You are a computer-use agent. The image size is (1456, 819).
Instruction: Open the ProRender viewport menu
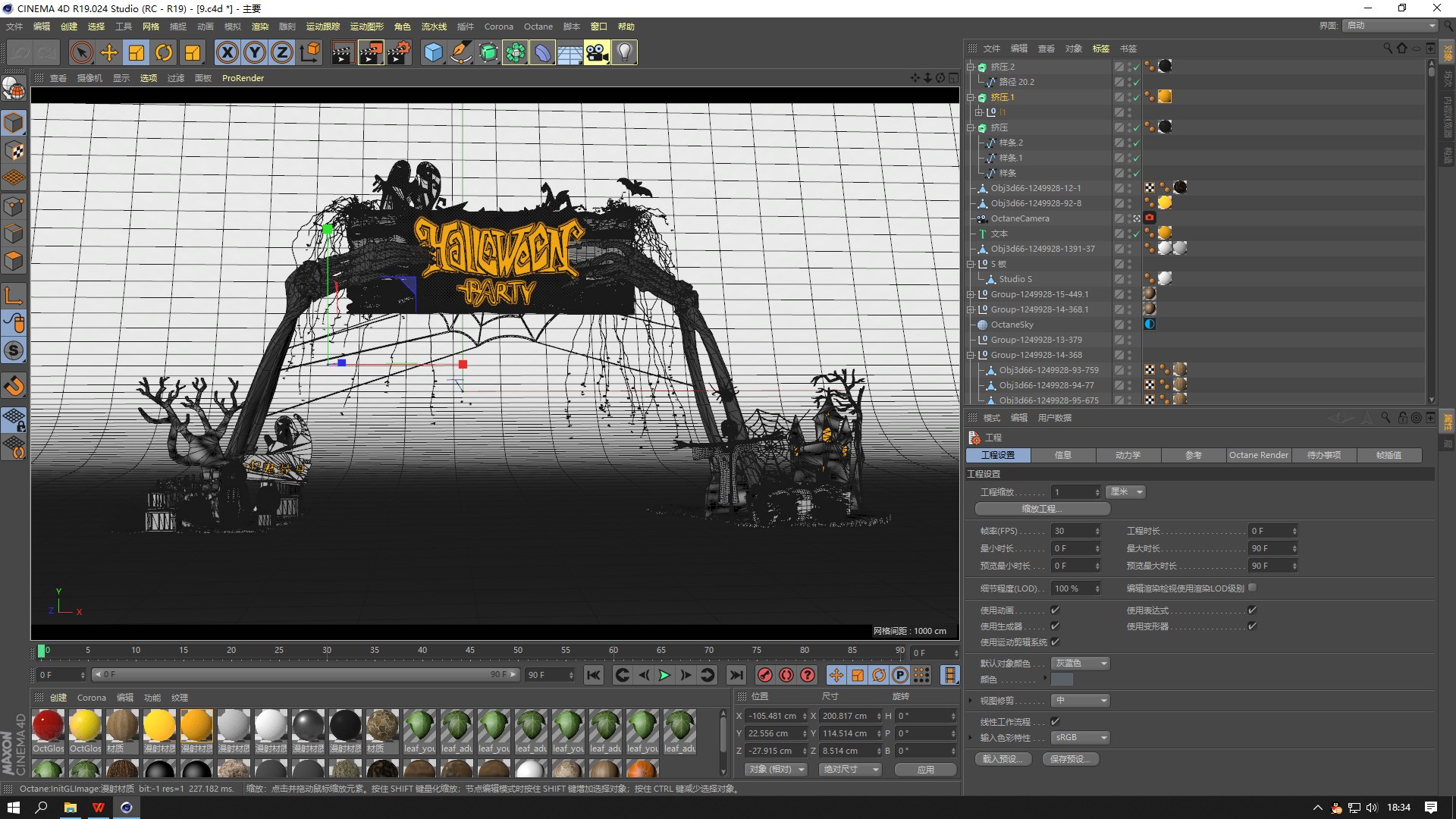243,78
